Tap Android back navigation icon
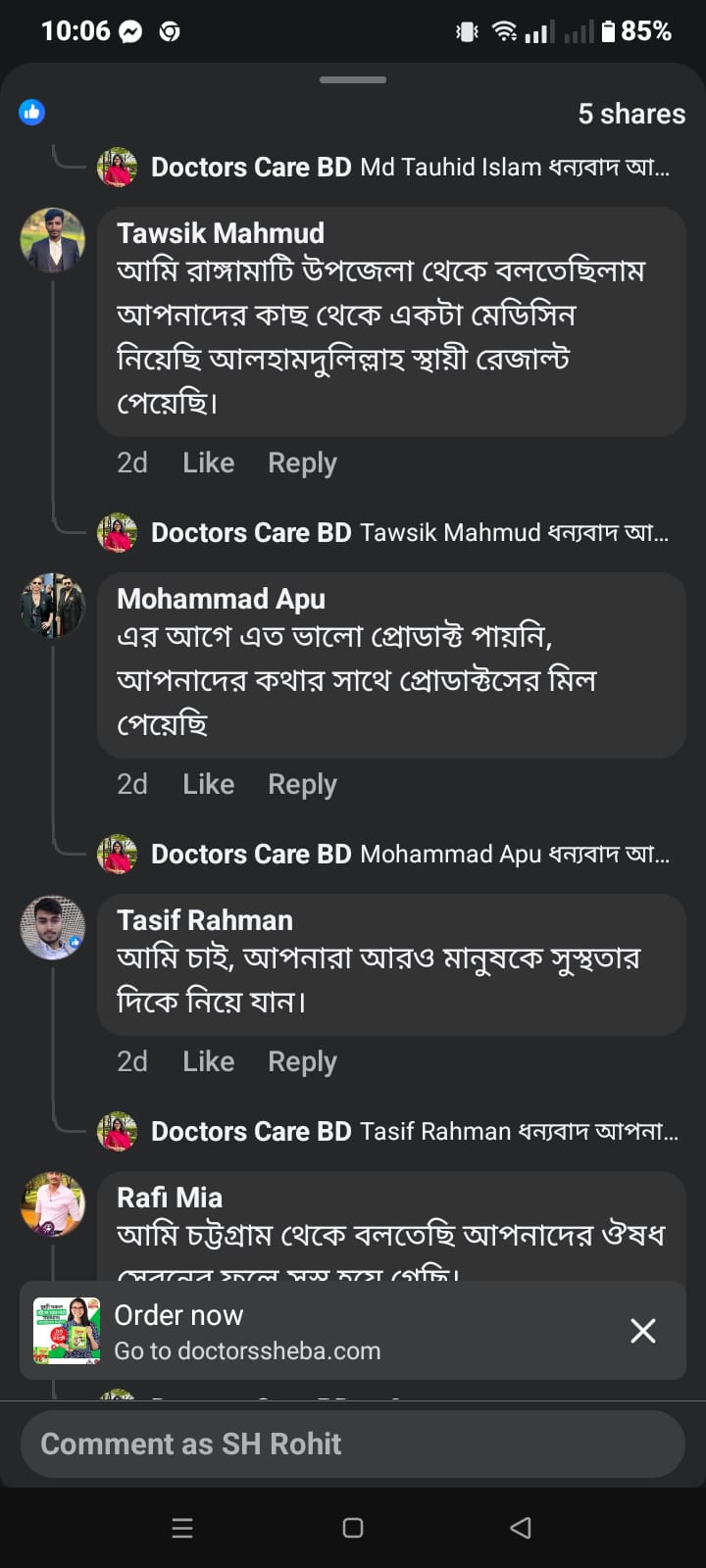The image size is (706, 1568). pos(521,1528)
